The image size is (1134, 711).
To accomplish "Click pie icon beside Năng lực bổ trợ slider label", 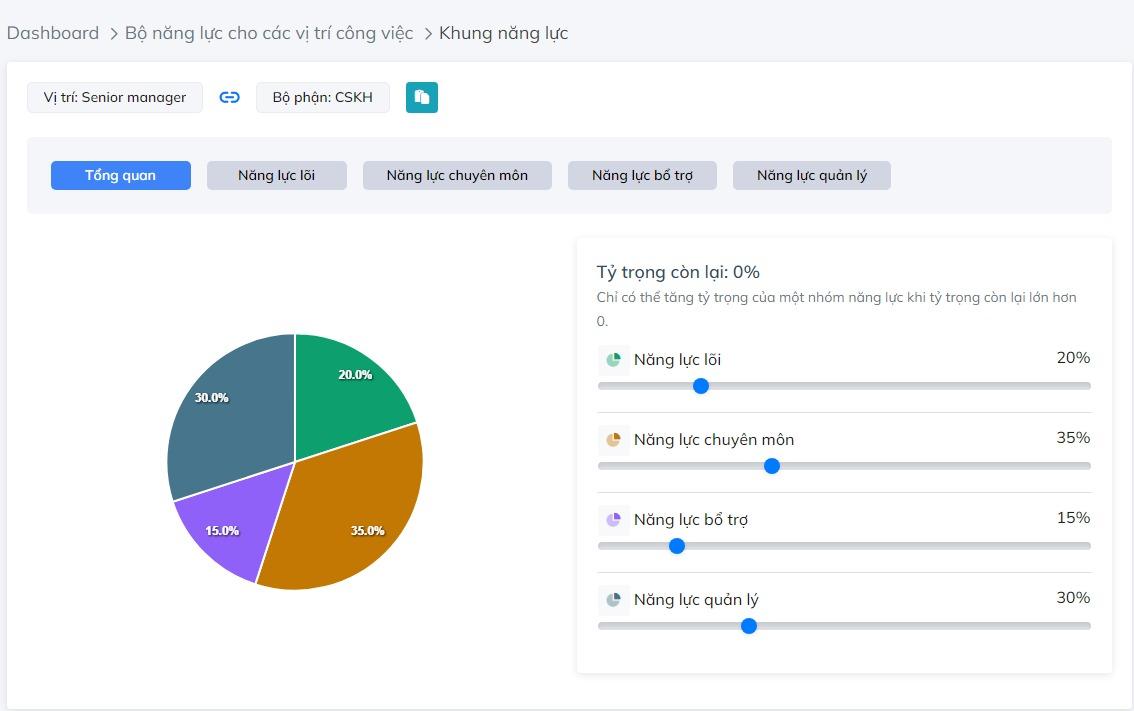I will tap(613, 520).
